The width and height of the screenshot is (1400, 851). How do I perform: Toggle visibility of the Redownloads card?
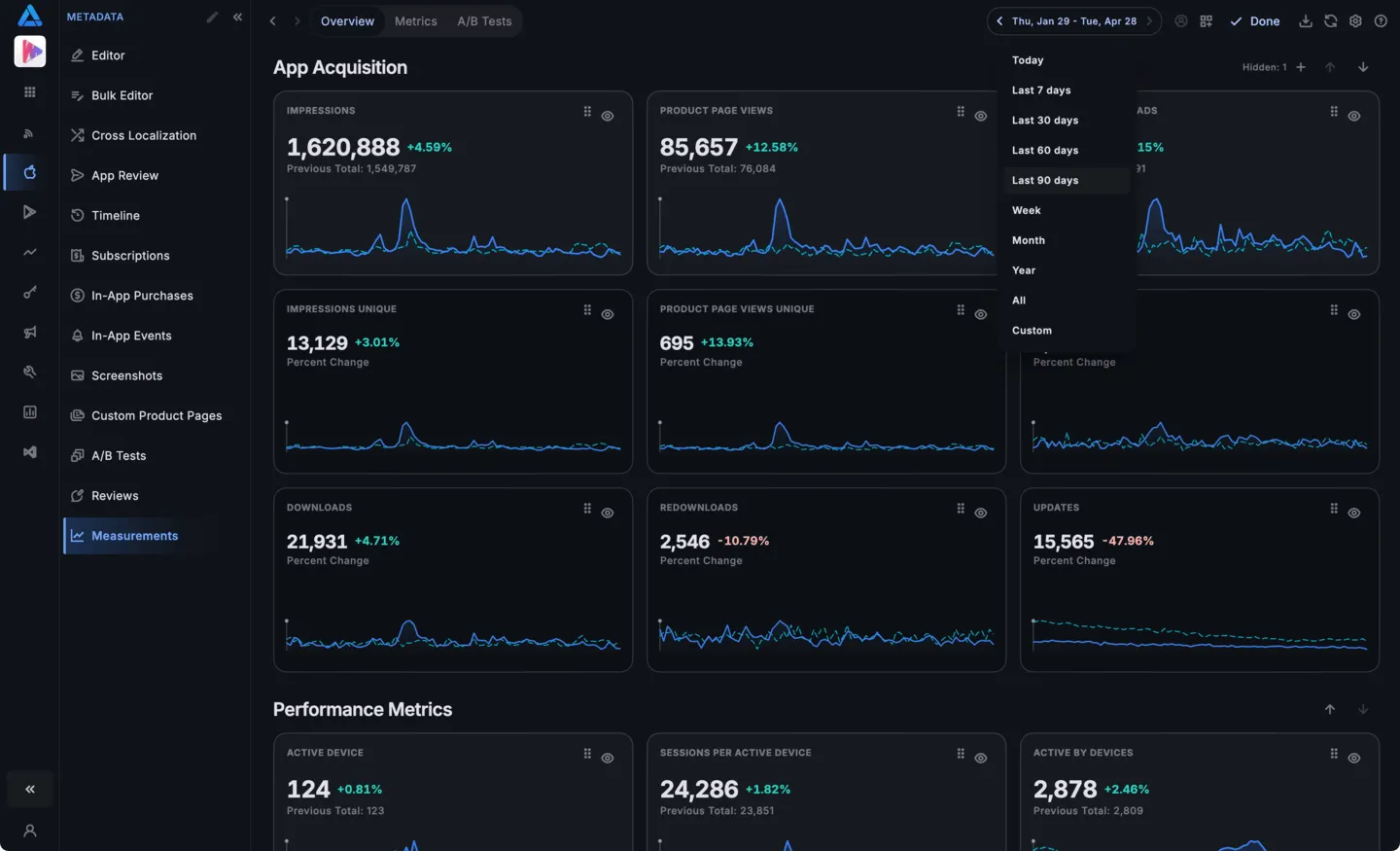pos(981,513)
